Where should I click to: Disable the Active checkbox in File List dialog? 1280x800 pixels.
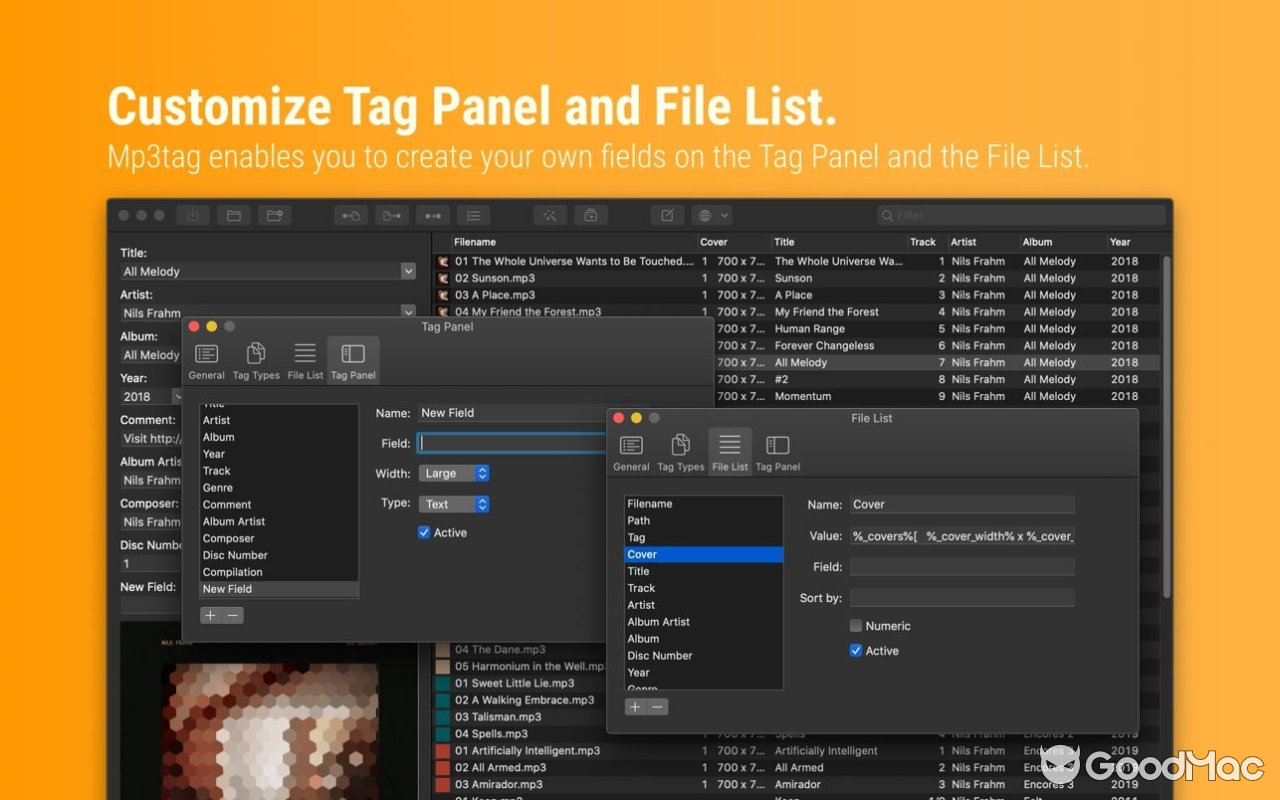tap(856, 650)
